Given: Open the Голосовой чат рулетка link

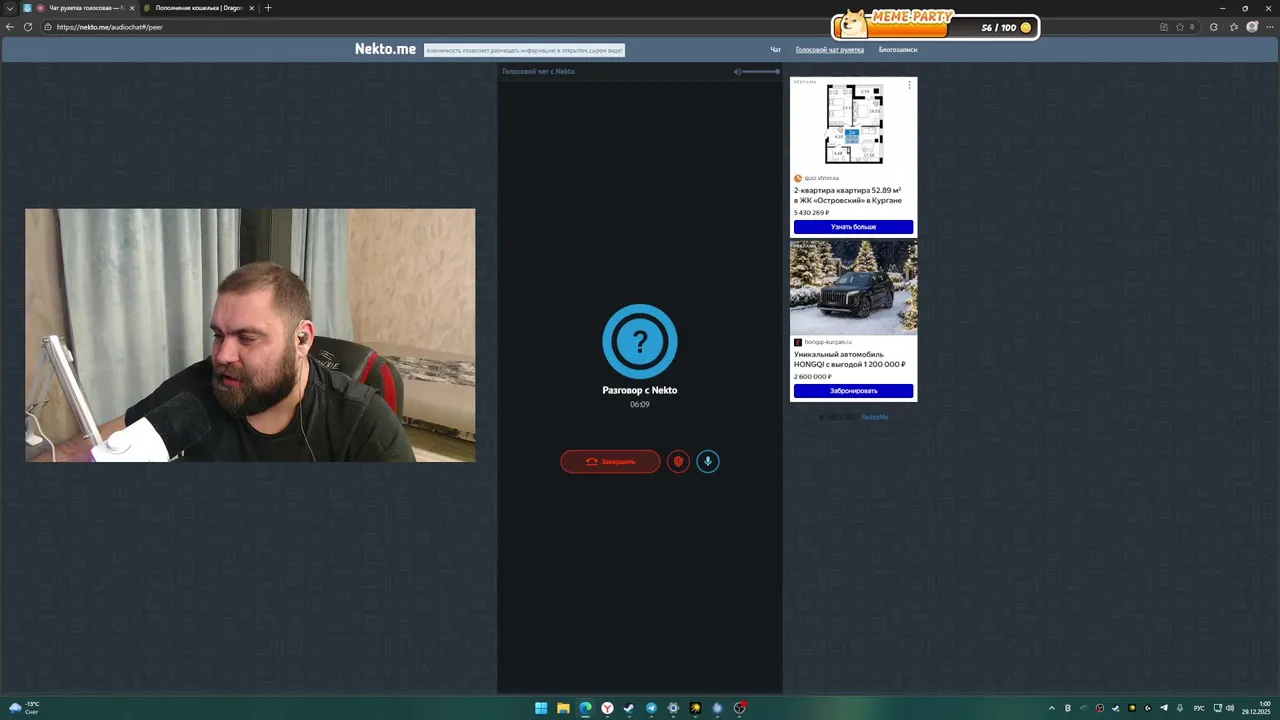Looking at the screenshot, I should [830, 49].
